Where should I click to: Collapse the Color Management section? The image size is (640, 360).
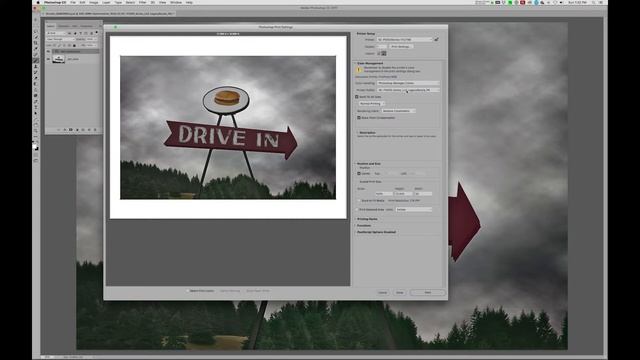tap(355, 63)
